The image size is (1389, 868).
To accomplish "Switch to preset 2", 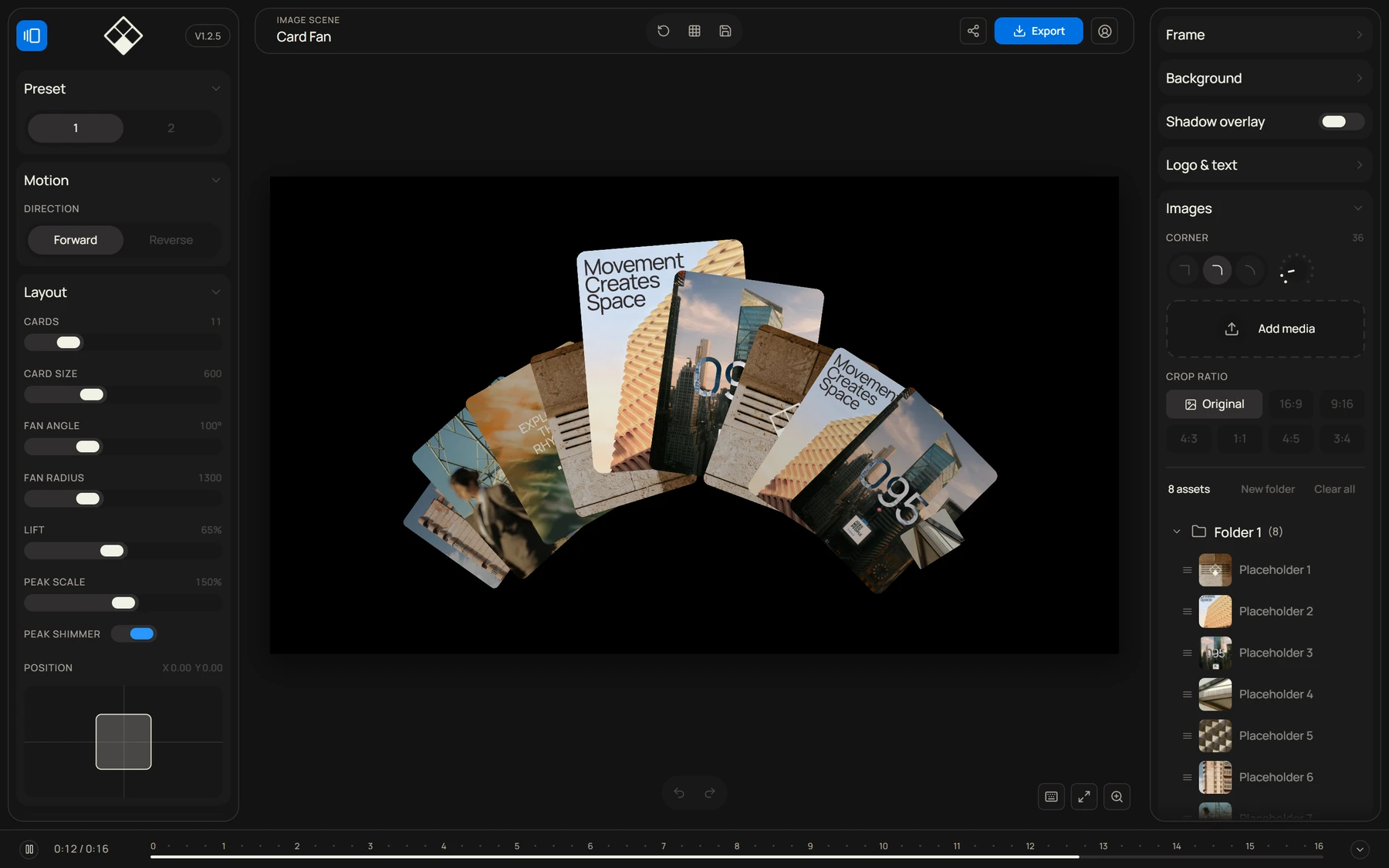I will [171, 128].
